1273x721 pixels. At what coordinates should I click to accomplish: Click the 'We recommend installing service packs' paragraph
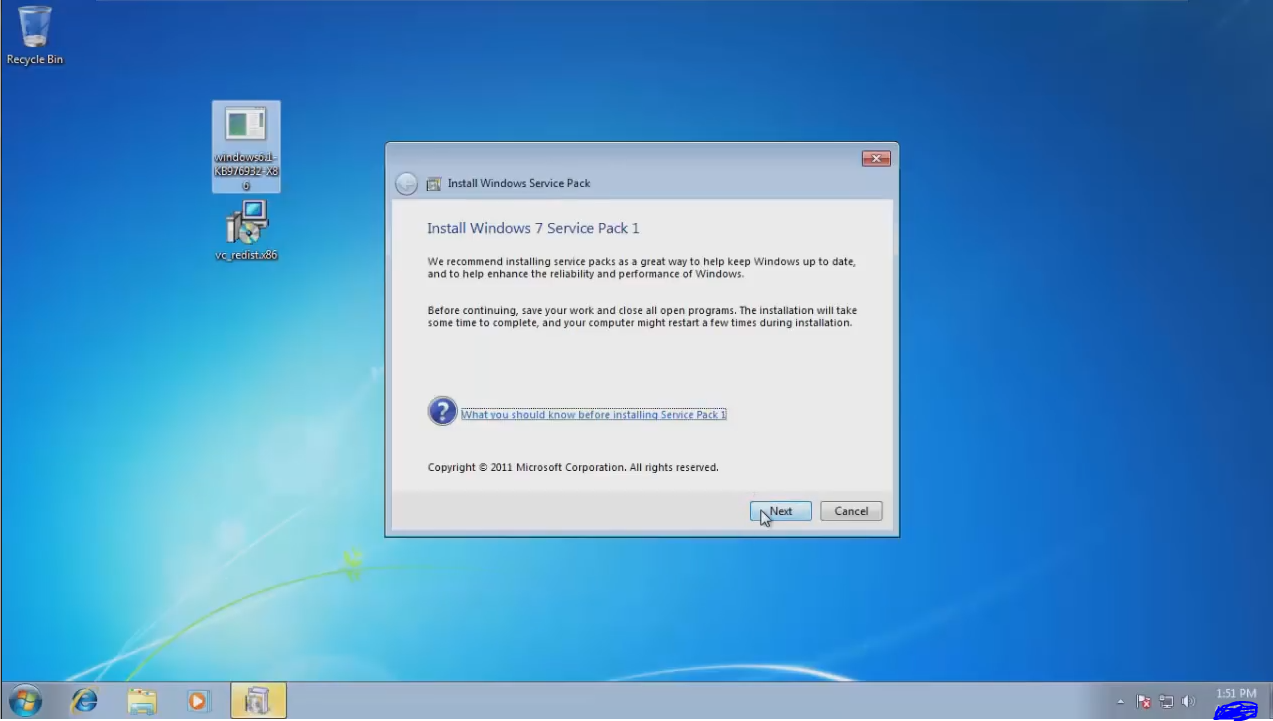click(x=641, y=268)
